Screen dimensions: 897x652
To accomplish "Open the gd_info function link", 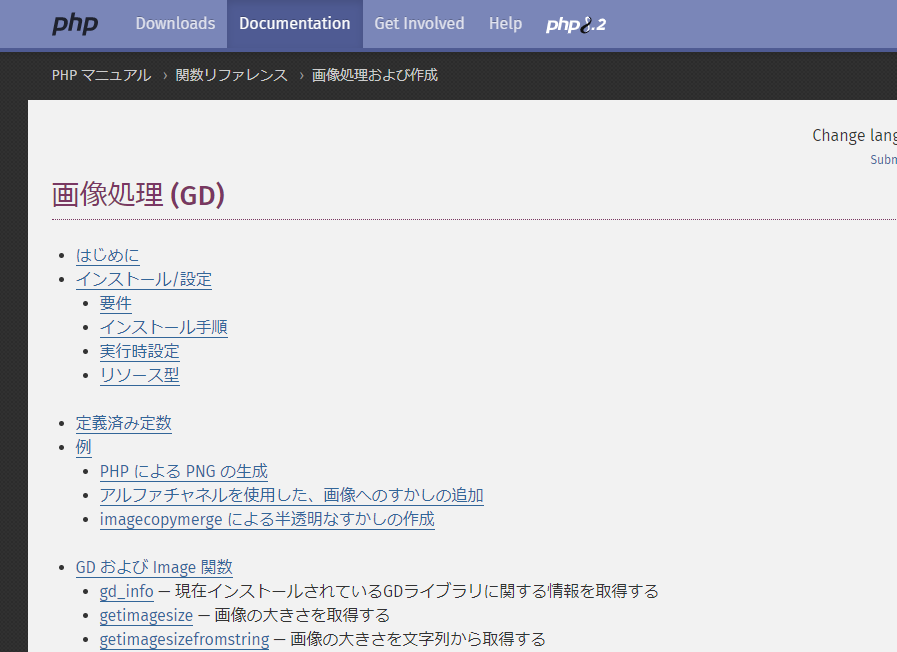I will [126, 591].
